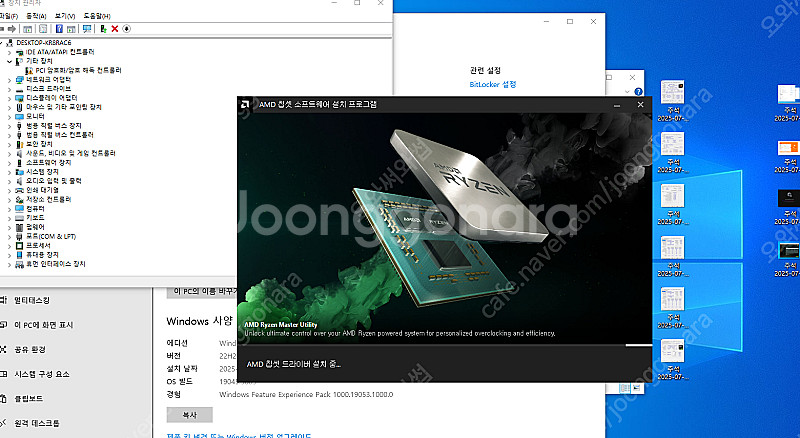The image size is (800, 438).
Task: Select 범용 직렬 버스 컨트롤러 row
Action: tap(60, 135)
